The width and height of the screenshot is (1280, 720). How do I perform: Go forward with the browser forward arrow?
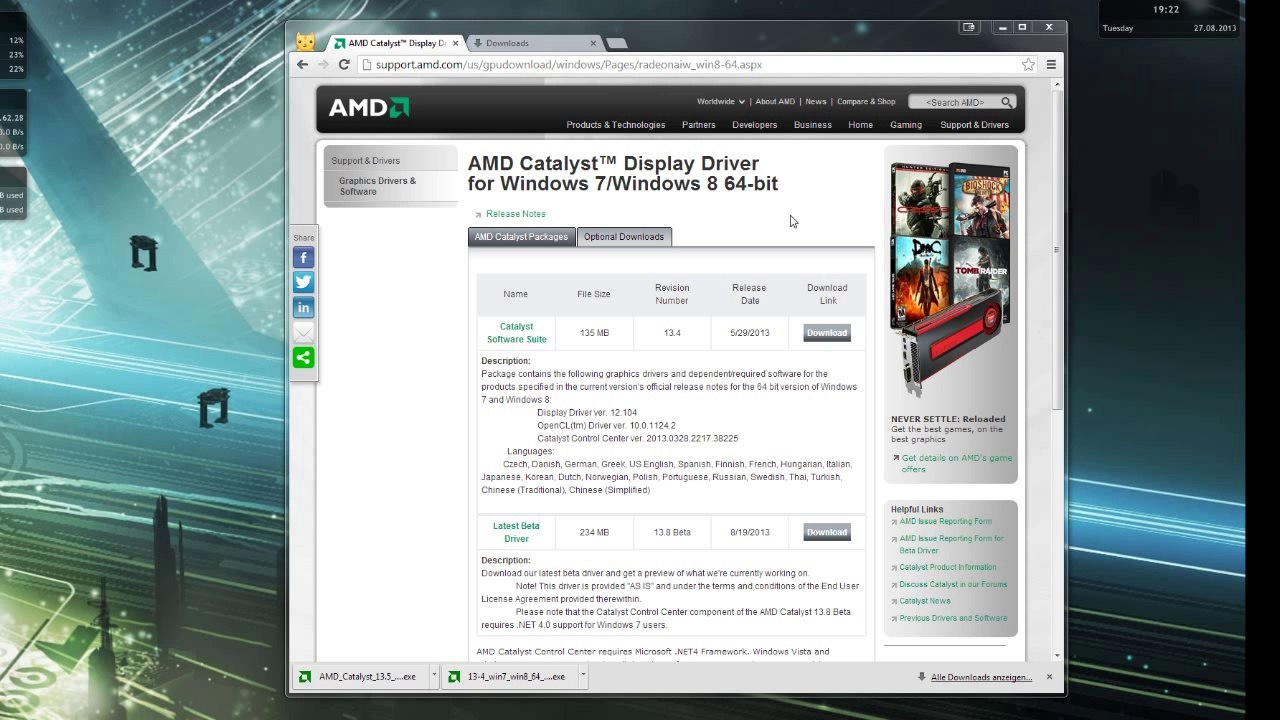point(323,64)
